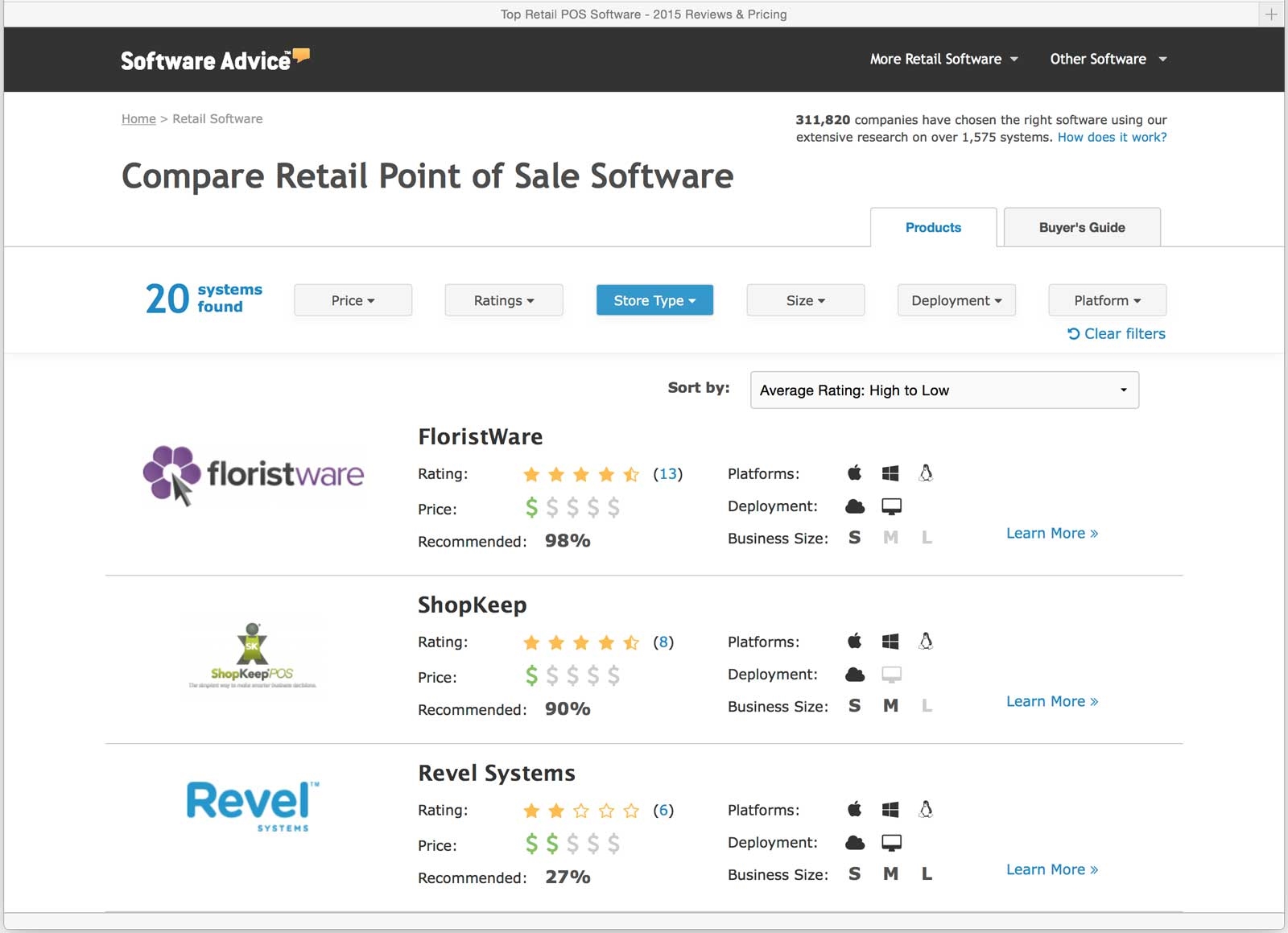
Task: Click cloud deployment icon for FloristWare
Action: point(855,506)
